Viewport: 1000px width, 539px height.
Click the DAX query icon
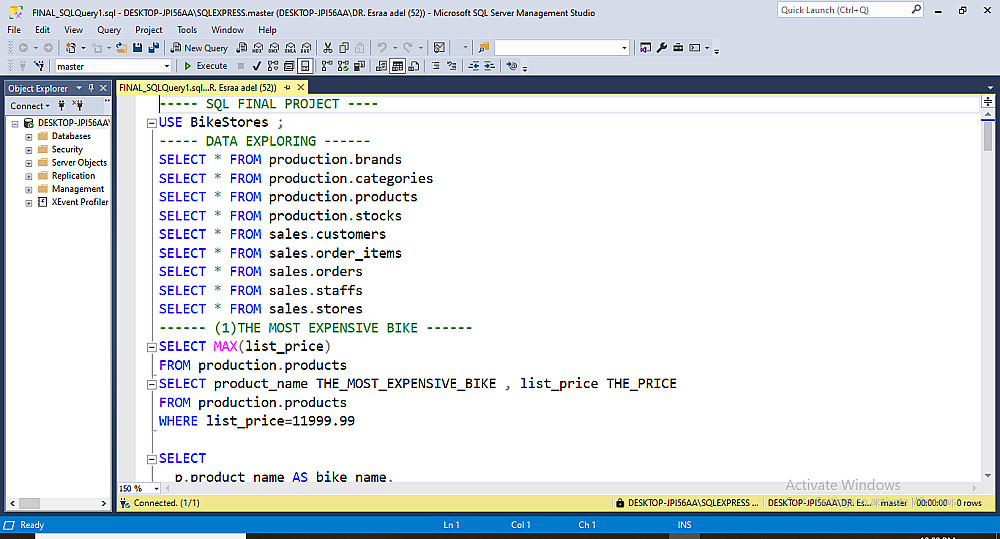point(307,48)
